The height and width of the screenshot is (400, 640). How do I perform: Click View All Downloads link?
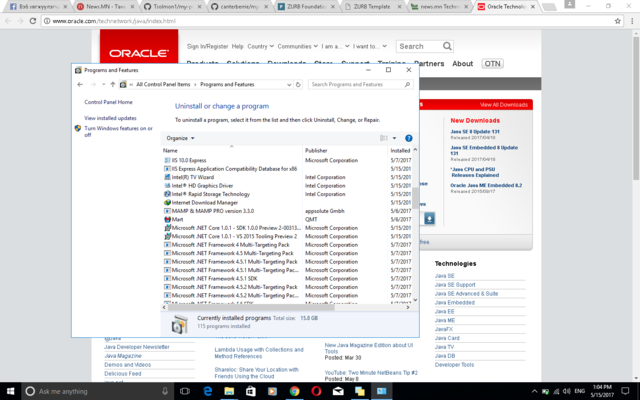503,104
